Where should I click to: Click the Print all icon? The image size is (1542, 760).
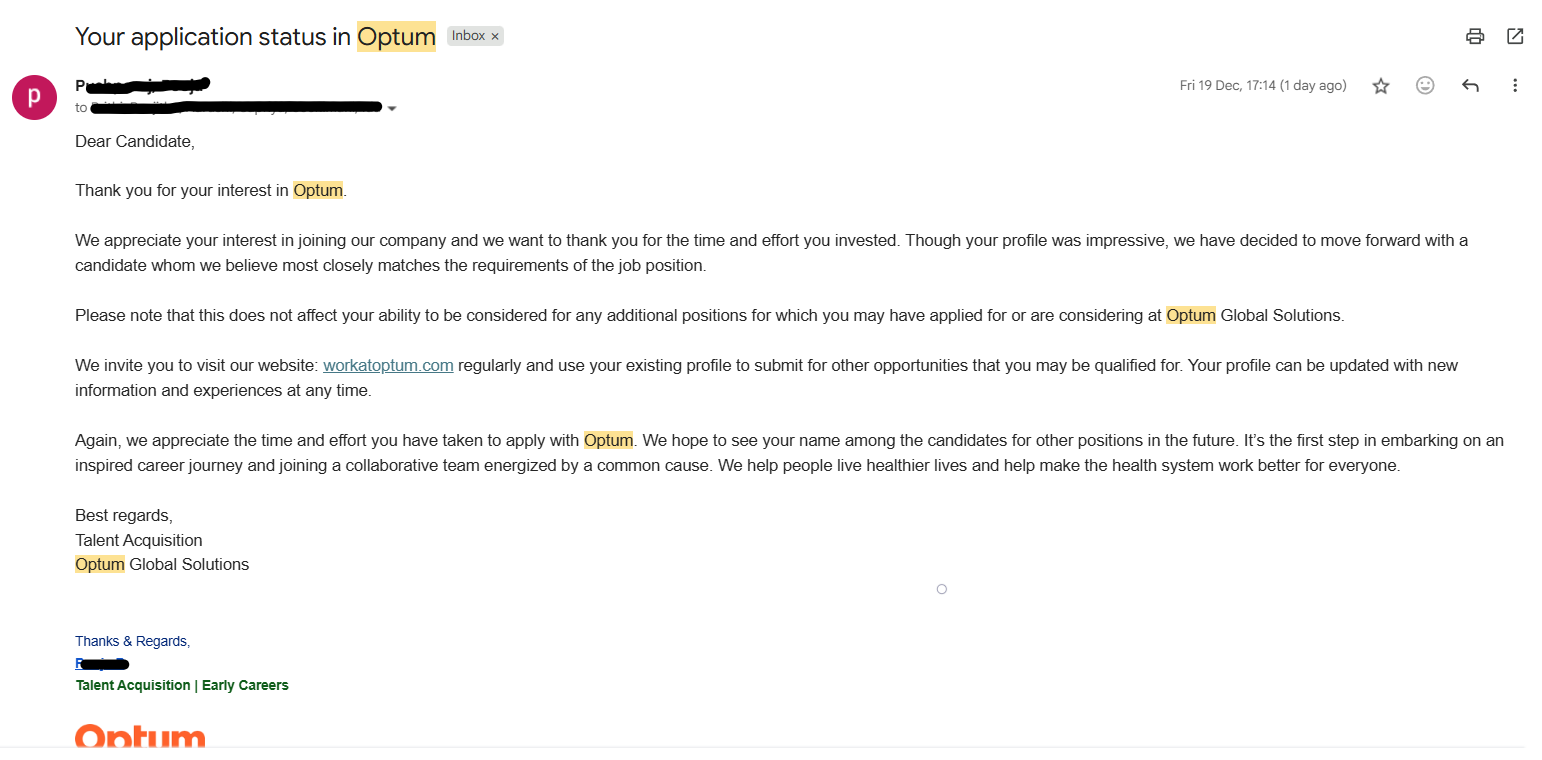[1475, 35]
